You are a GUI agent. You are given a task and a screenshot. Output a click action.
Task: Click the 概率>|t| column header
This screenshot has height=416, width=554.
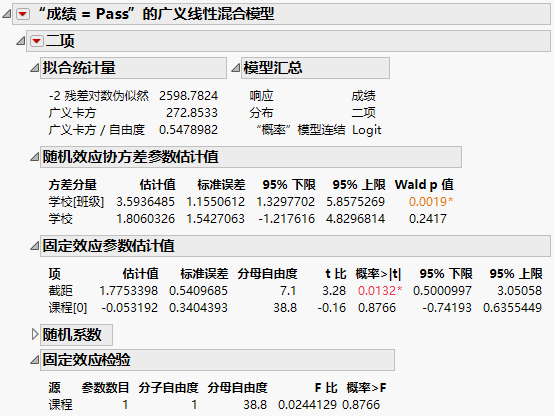tap(378, 274)
